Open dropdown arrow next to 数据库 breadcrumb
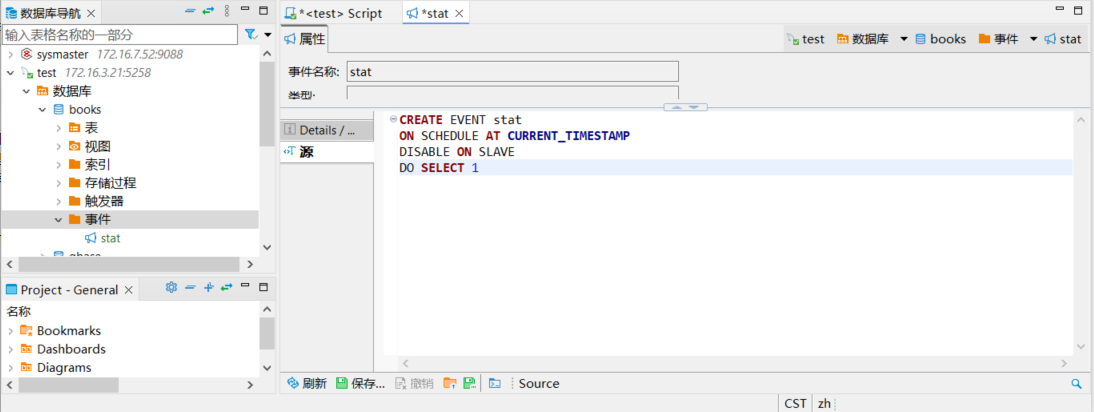The width and height of the screenshot is (1094, 412). [x=904, y=39]
